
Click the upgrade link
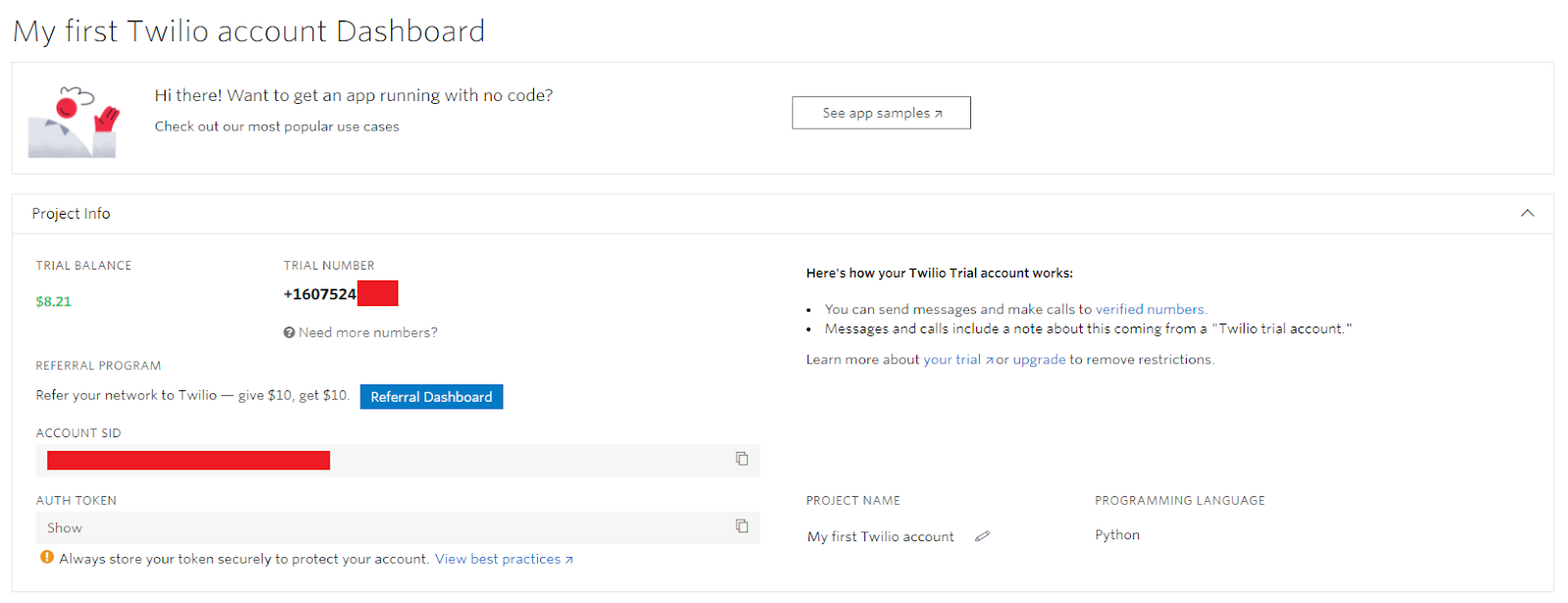pos(1039,360)
